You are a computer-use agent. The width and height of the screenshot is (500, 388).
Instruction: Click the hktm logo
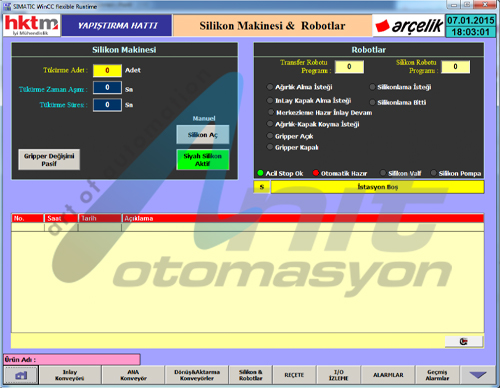click(32, 25)
